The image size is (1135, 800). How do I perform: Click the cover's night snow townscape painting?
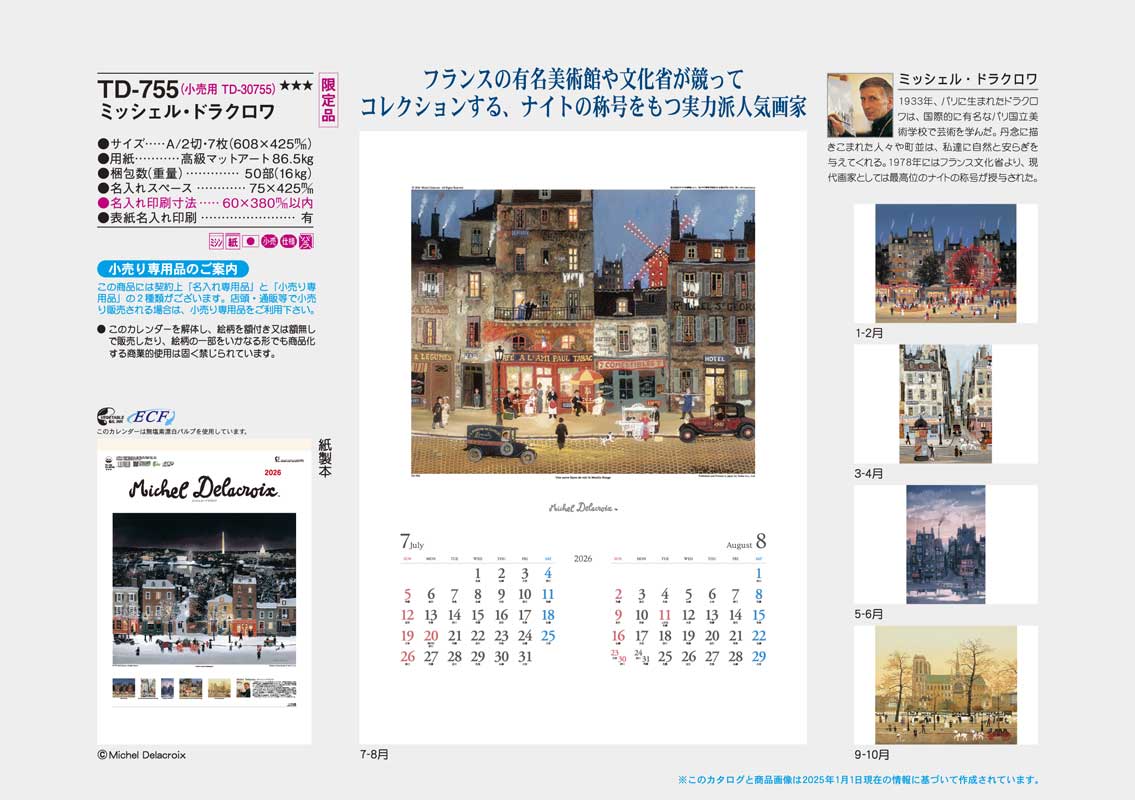pyautogui.click(x=204, y=588)
